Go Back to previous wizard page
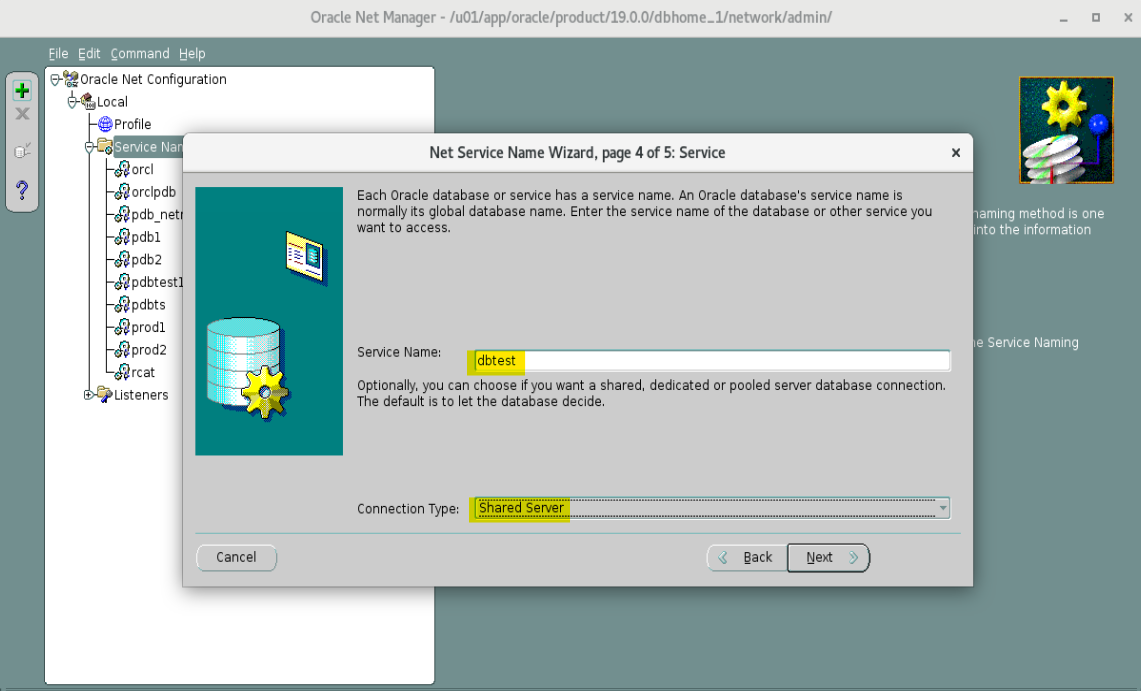The image size is (1141, 691). [x=747, y=557]
